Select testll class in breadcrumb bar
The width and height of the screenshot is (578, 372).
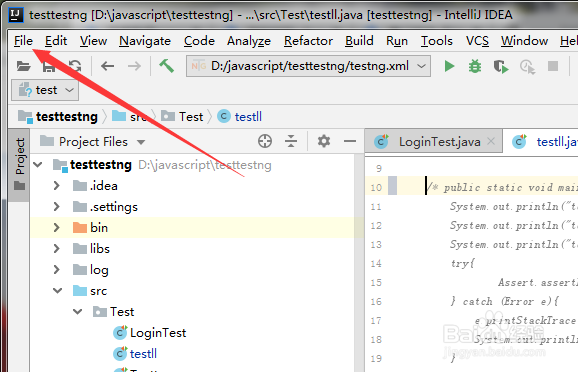click(240, 117)
